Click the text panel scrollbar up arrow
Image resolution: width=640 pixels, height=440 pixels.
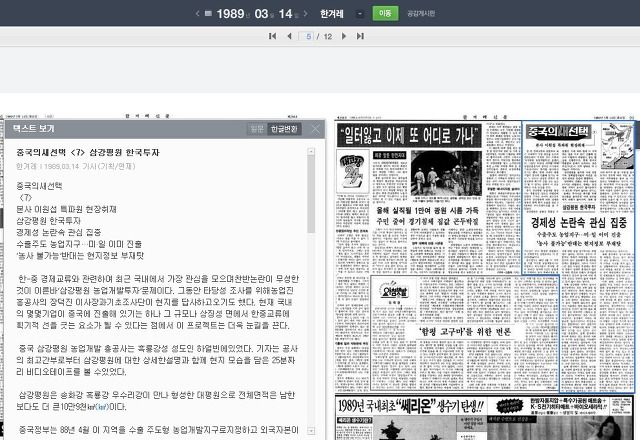(311, 151)
